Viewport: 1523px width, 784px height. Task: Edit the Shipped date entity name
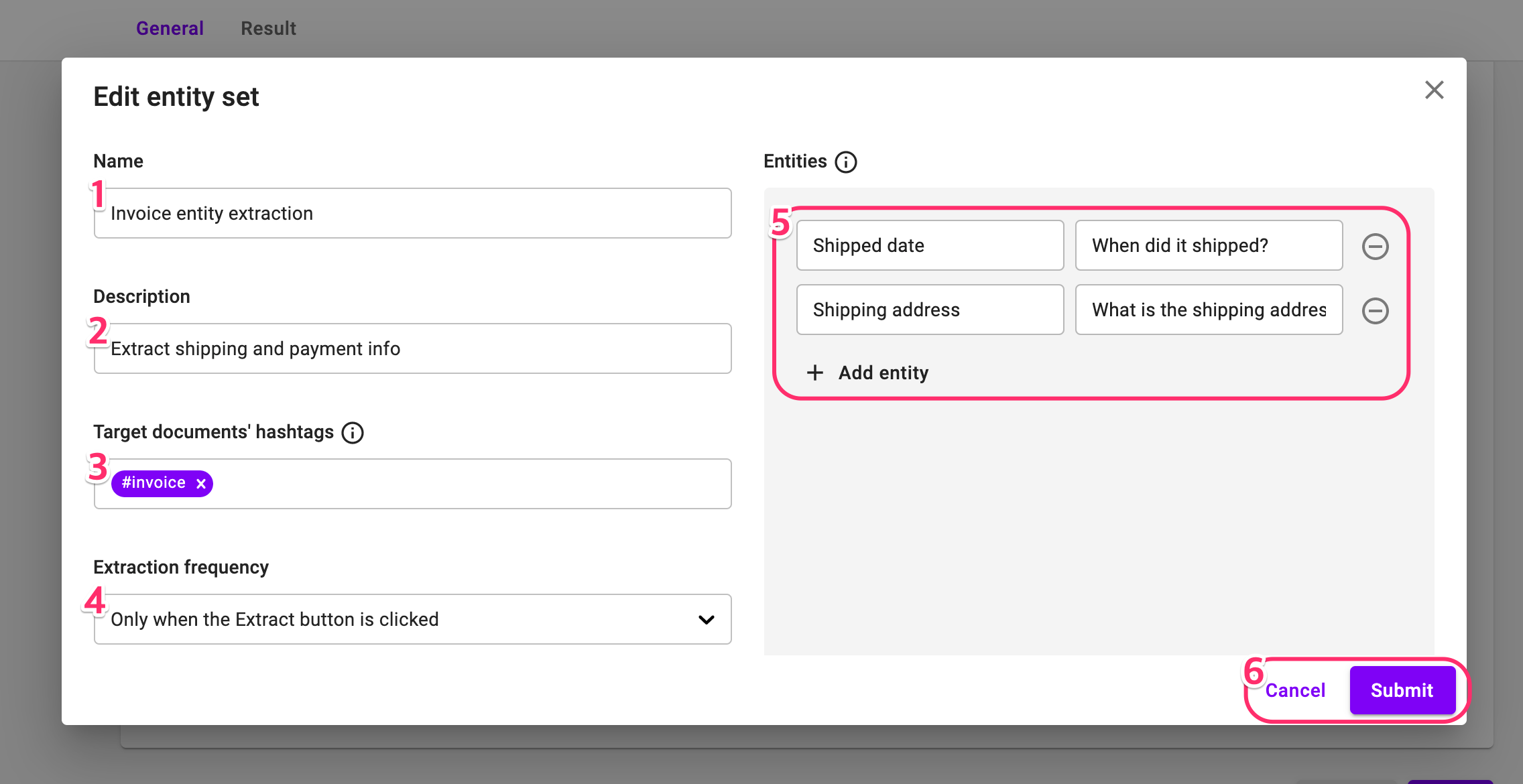click(930, 245)
